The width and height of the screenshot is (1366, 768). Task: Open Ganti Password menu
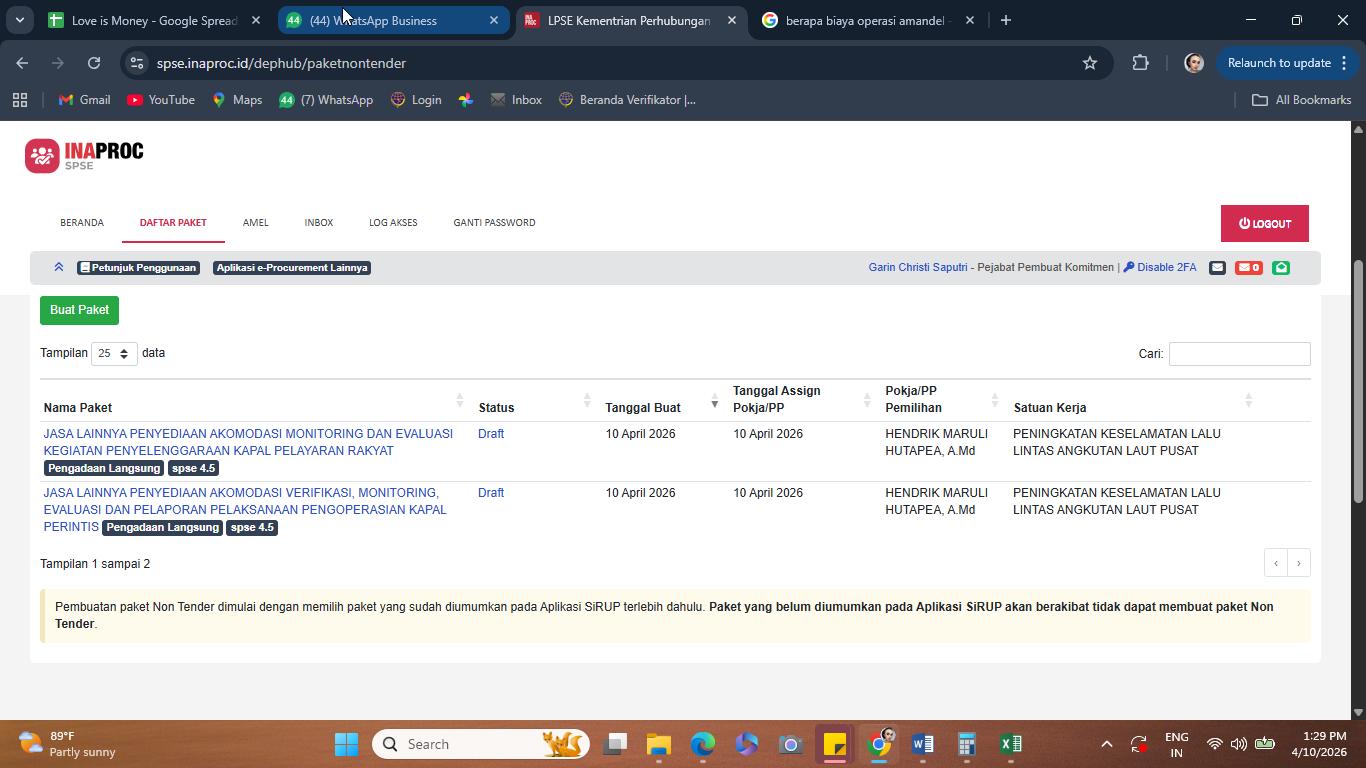[494, 222]
